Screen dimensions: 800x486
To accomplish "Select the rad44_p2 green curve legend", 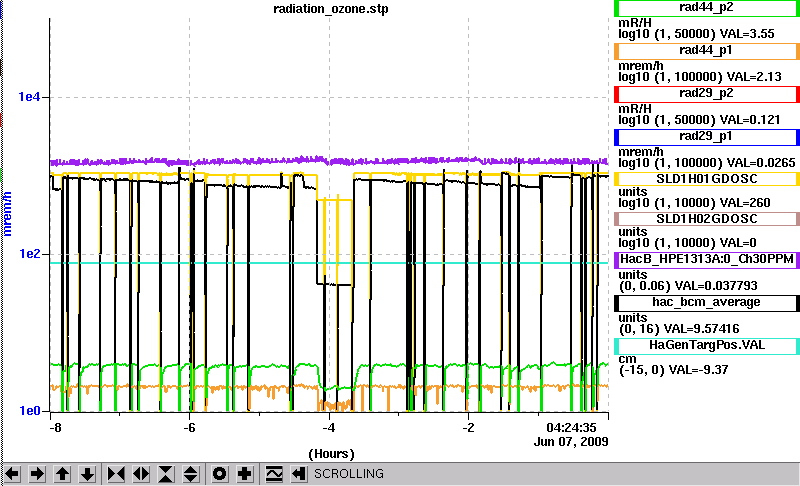I will point(707,8).
